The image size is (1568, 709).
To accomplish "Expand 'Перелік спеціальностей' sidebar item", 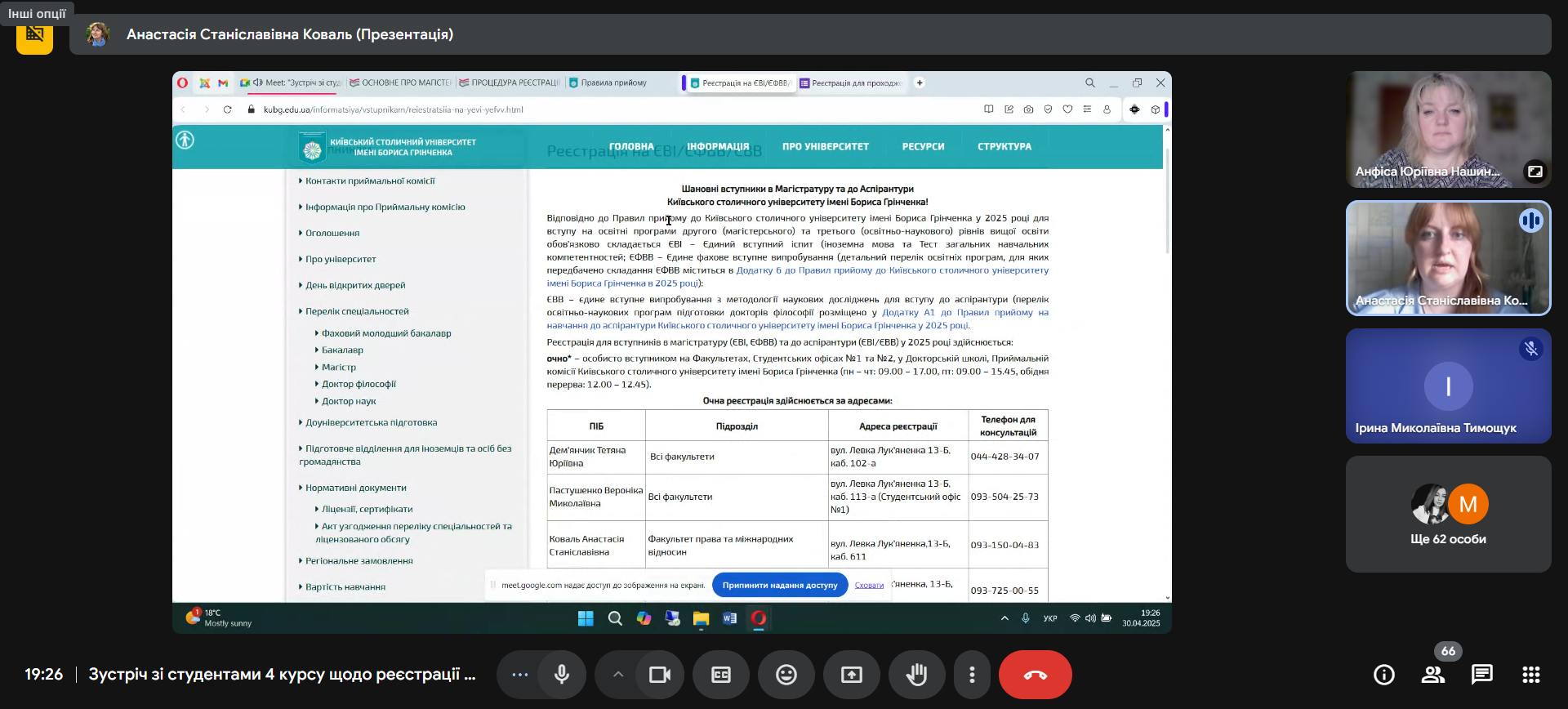I will (357, 311).
